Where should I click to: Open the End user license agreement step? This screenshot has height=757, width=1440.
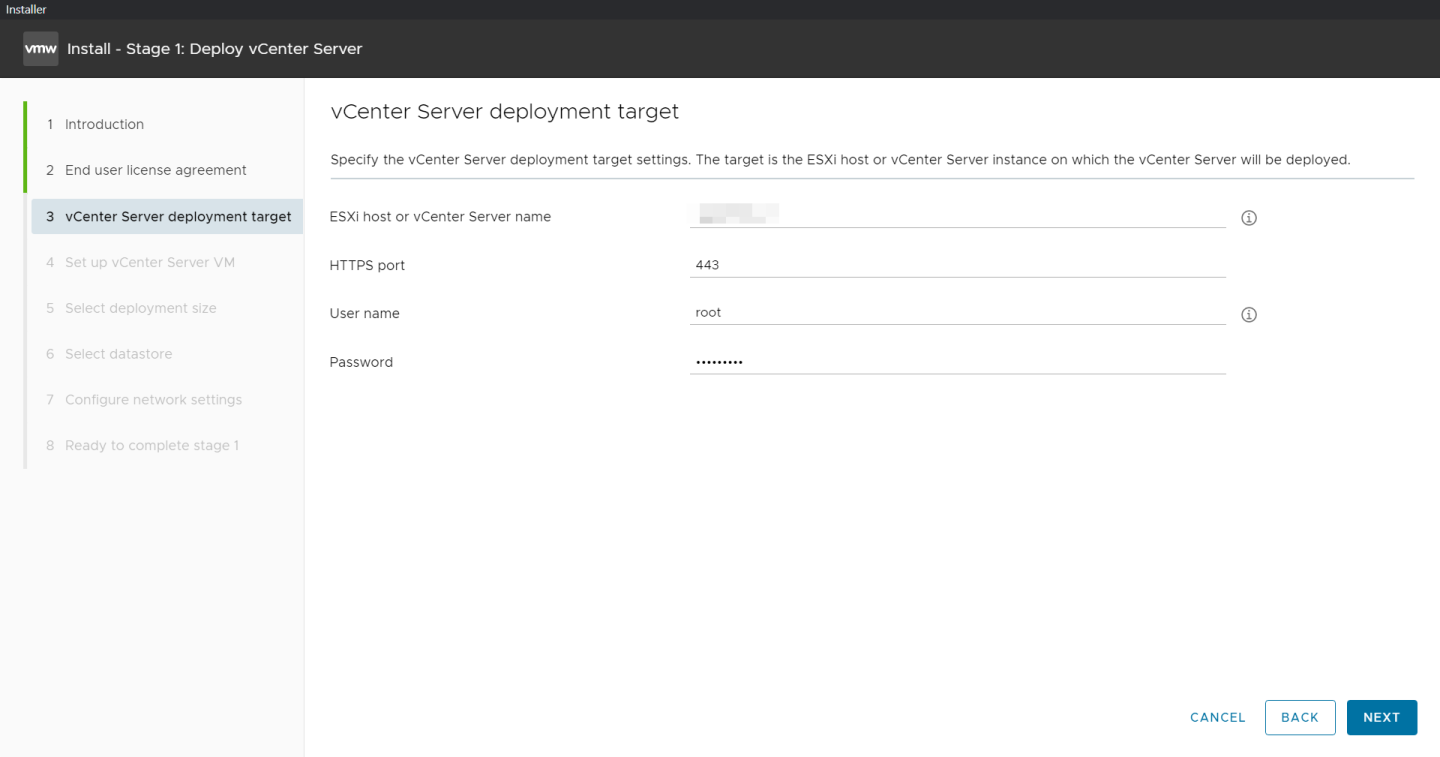click(x=155, y=170)
